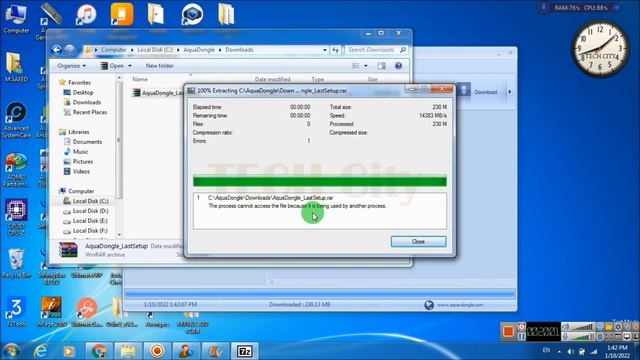The image size is (640, 360).
Task: Open AOMEI Partition desktop icon
Action: [x=16, y=170]
